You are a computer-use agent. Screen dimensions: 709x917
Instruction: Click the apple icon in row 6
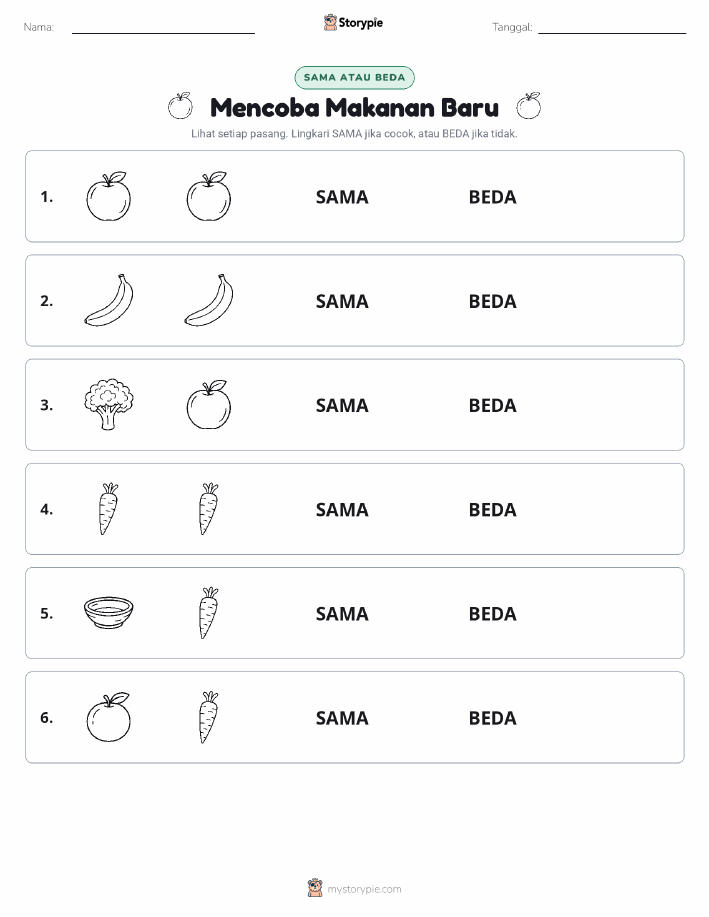[109, 717]
